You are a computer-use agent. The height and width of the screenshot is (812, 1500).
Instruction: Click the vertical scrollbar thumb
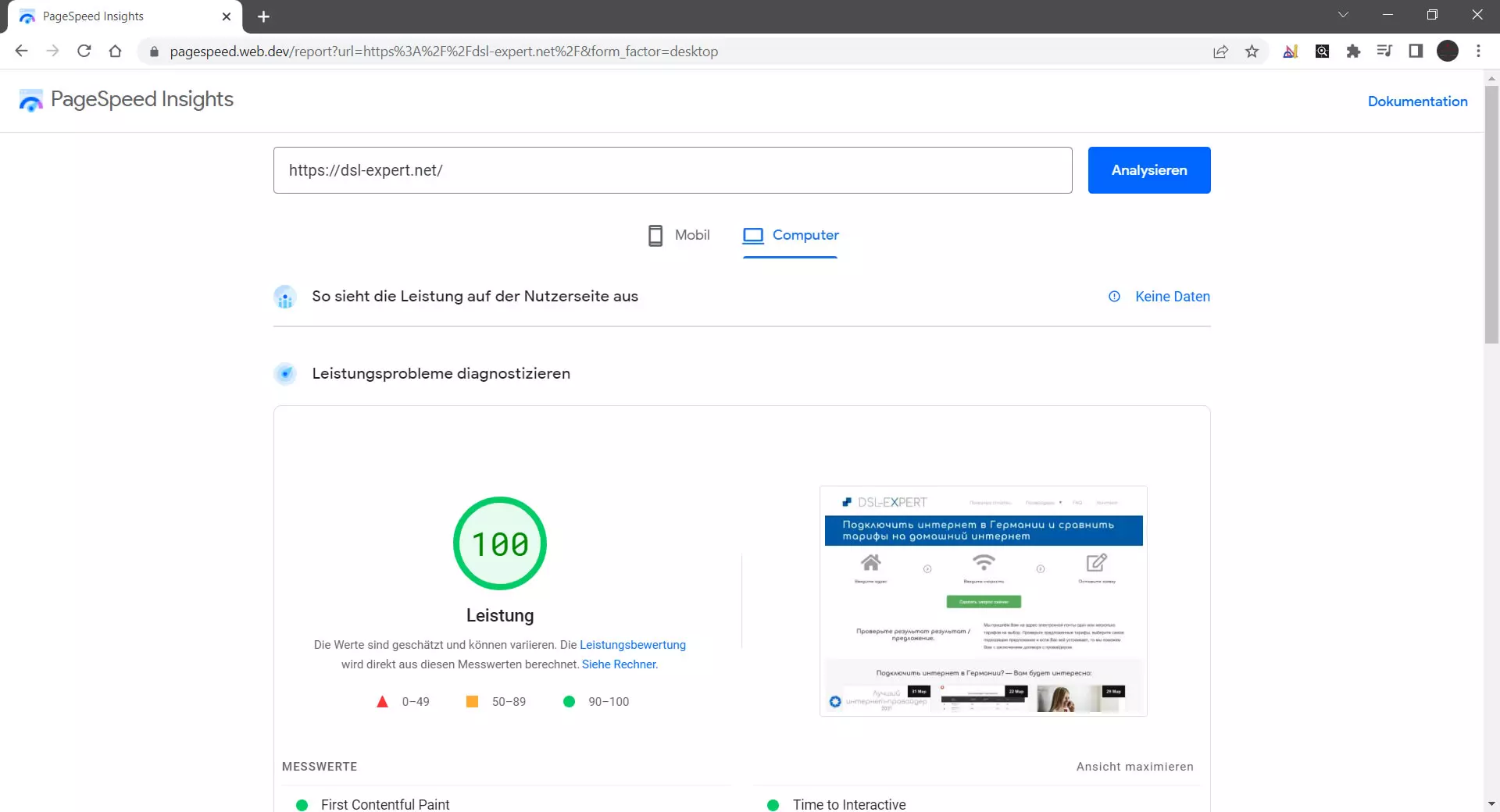(1491, 215)
